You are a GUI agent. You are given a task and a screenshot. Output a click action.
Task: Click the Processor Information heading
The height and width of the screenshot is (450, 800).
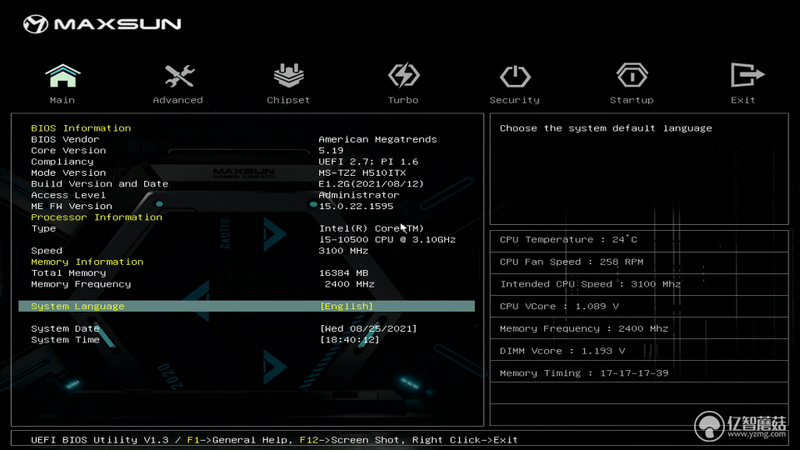[96, 217]
